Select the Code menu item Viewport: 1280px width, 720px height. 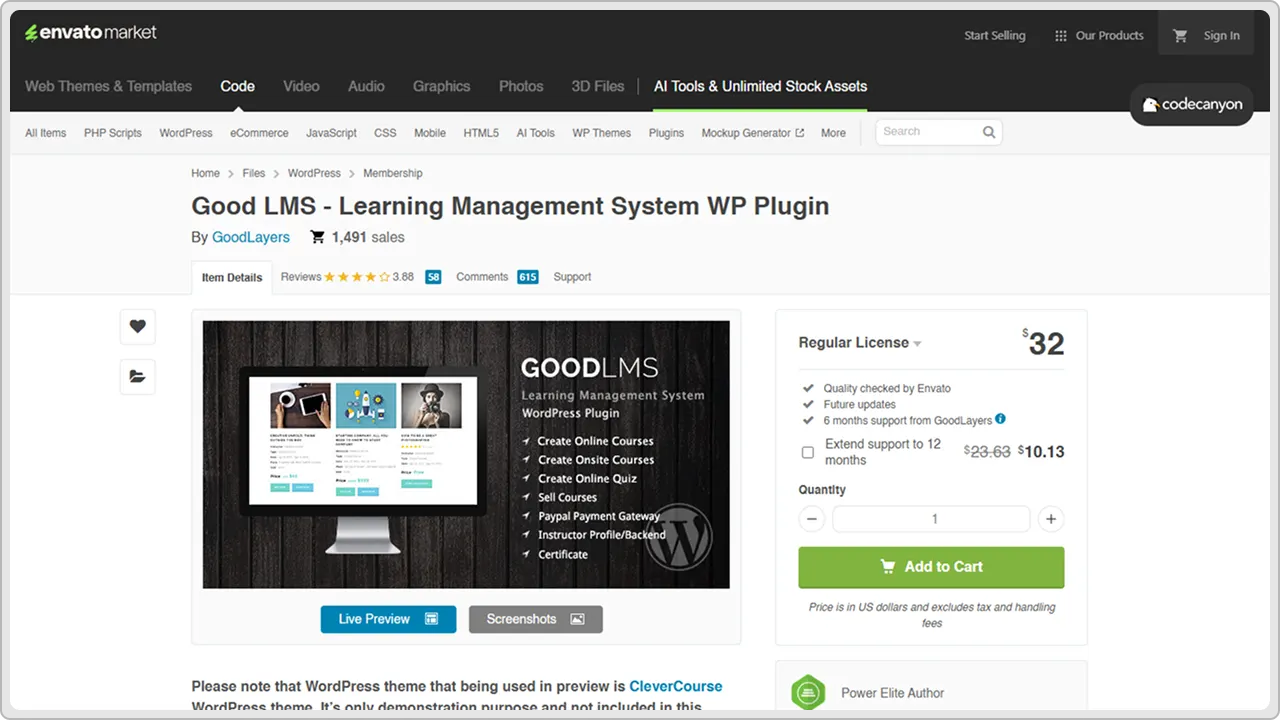click(x=237, y=87)
